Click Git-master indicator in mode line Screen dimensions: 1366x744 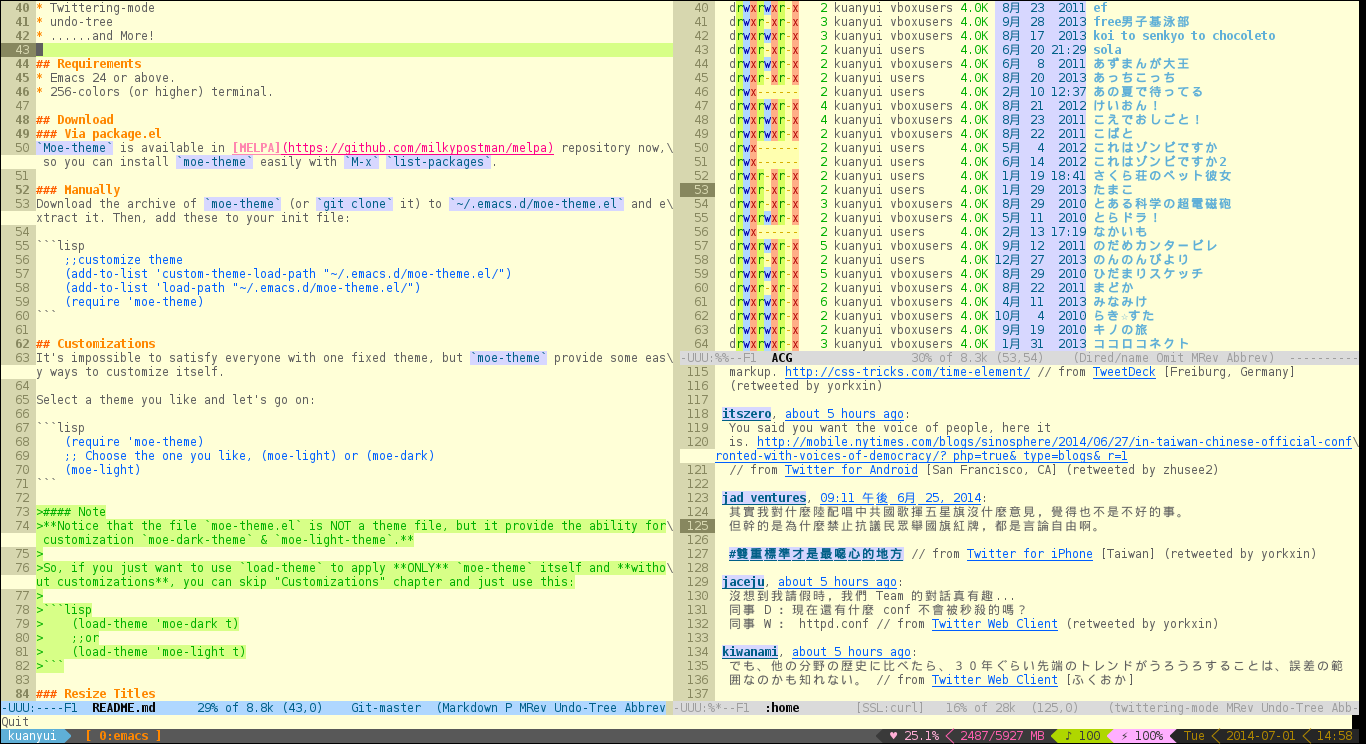point(386,708)
